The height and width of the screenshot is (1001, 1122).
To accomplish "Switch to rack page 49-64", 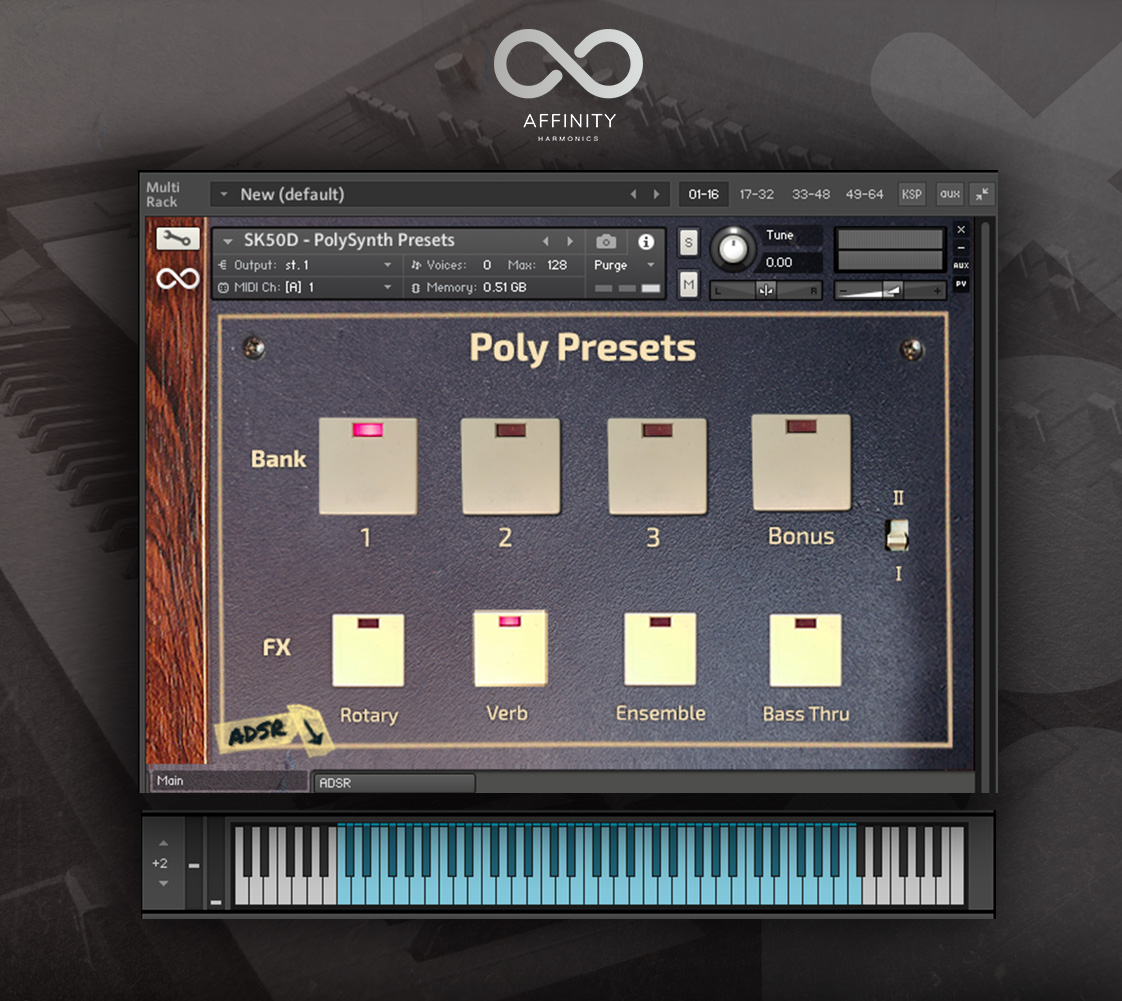I will click(x=864, y=195).
